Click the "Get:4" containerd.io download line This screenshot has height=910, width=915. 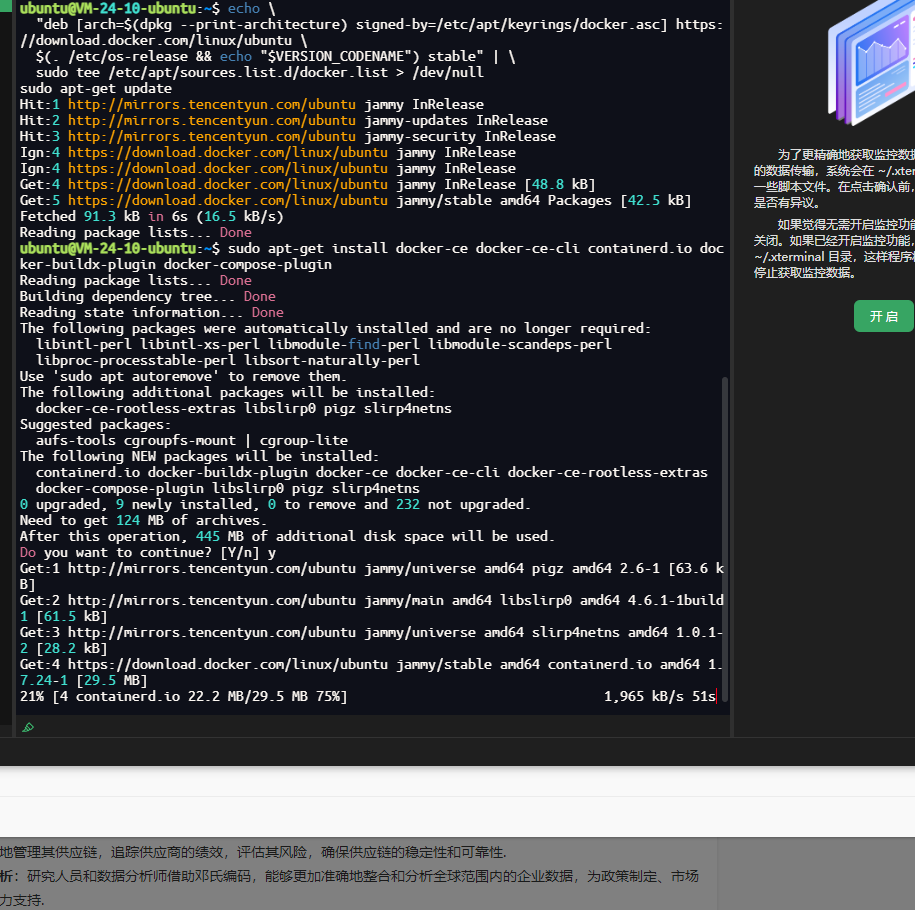pyautogui.click(x=372, y=672)
